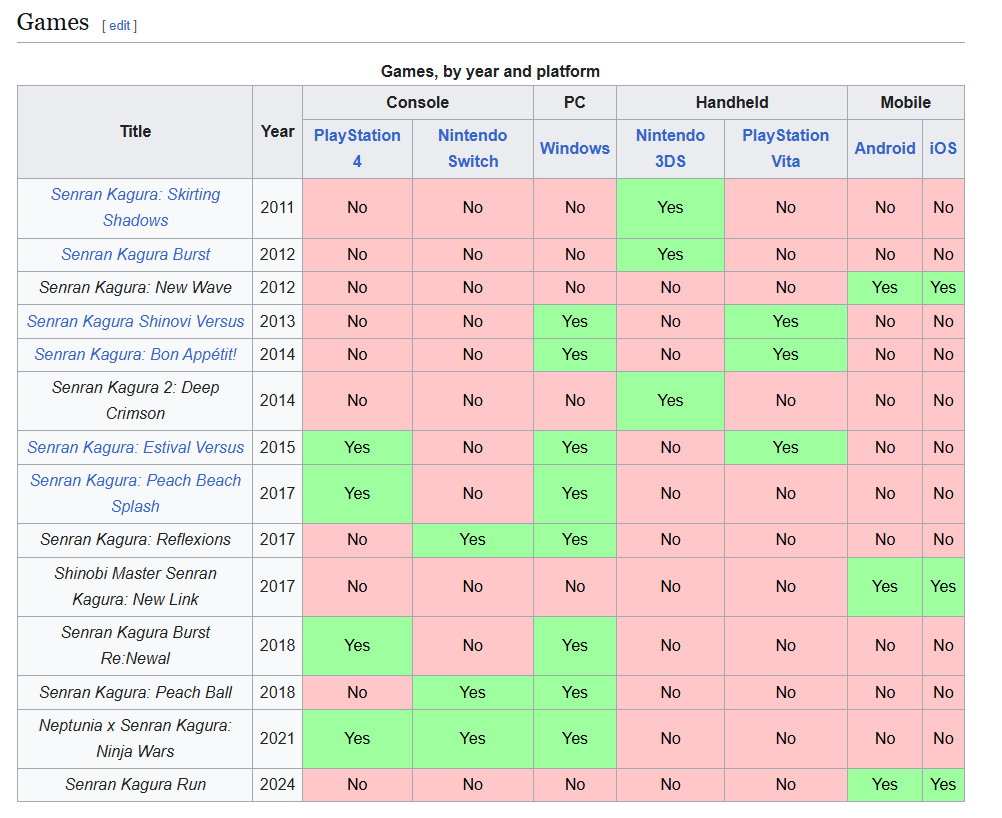The width and height of the screenshot is (1002, 818).
Task: Visit the Nintendo 3DS header link
Action: 670,148
